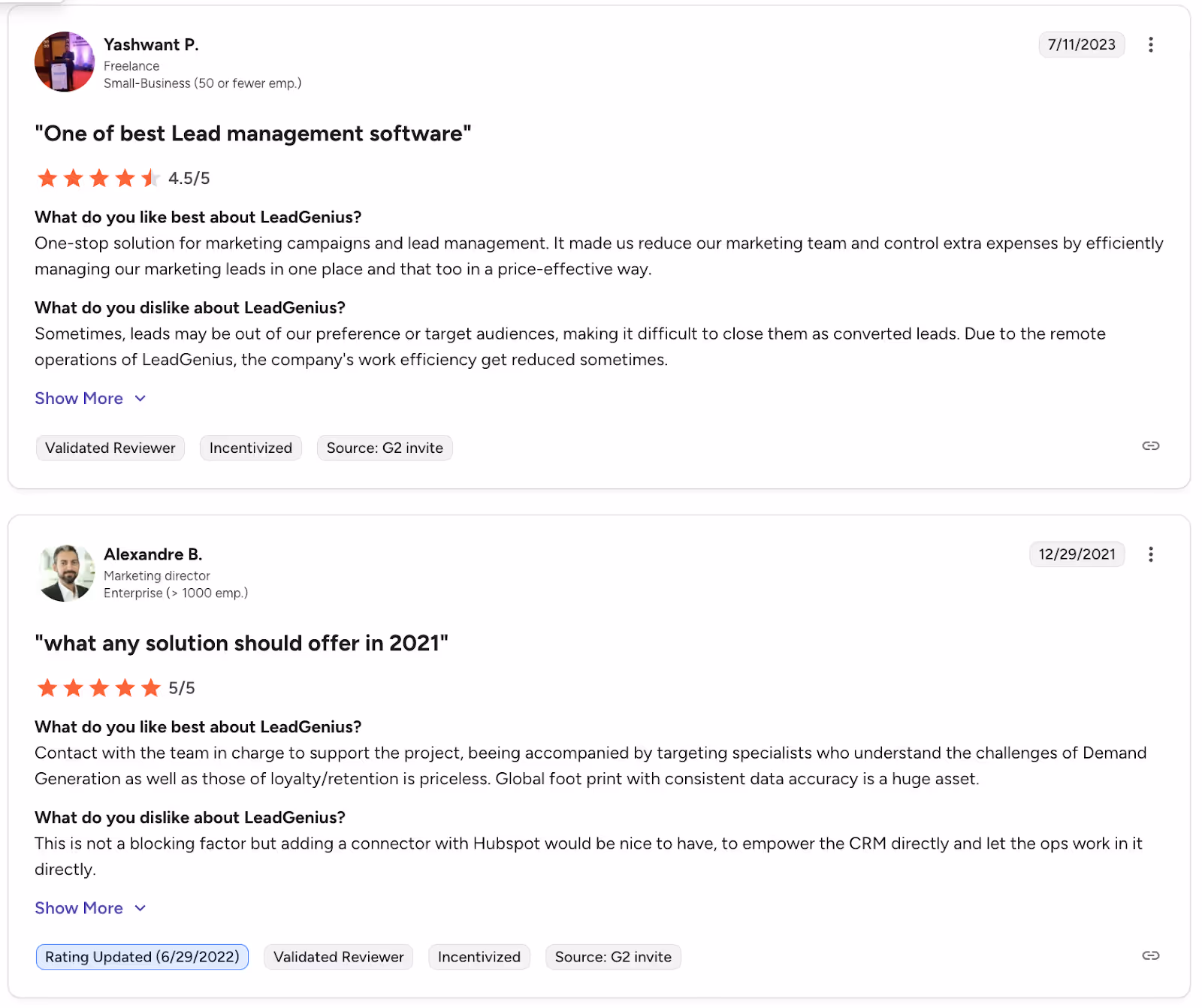Click Alexandre B.'s profile avatar
The height and width of the screenshot is (1008, 1202).
[x=65, y=572]
